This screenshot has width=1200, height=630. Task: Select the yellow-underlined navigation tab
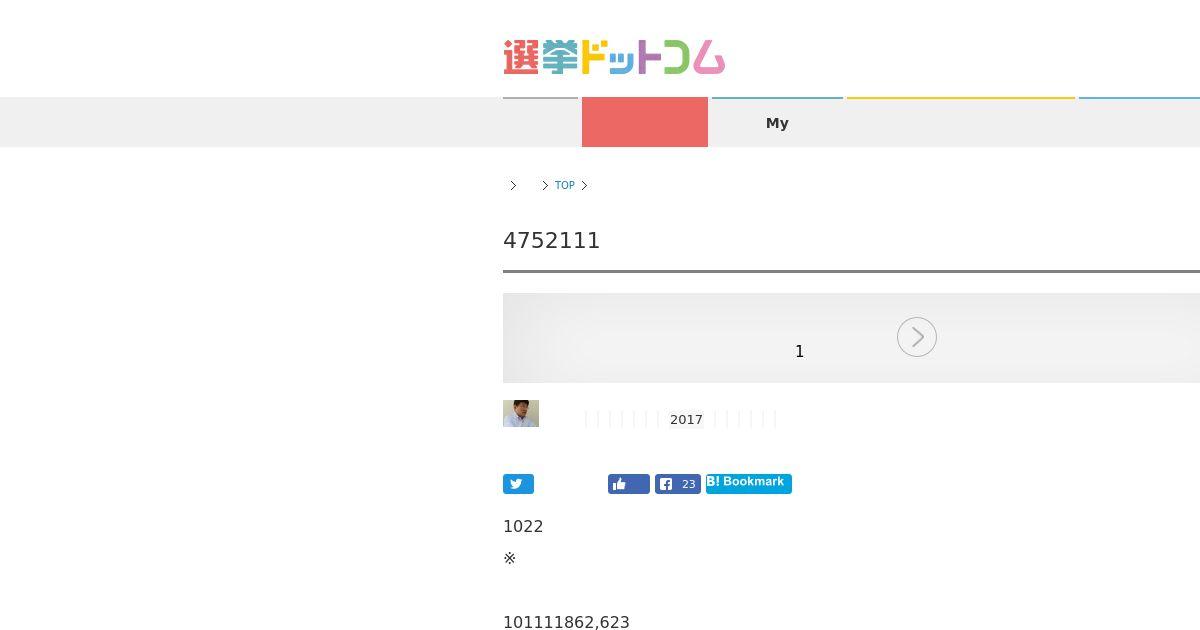click(961, 122)
